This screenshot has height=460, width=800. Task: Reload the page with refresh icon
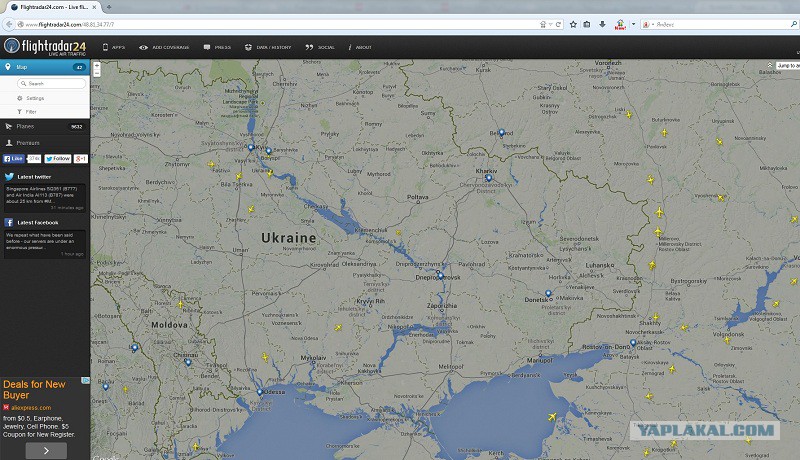(558, 24)
